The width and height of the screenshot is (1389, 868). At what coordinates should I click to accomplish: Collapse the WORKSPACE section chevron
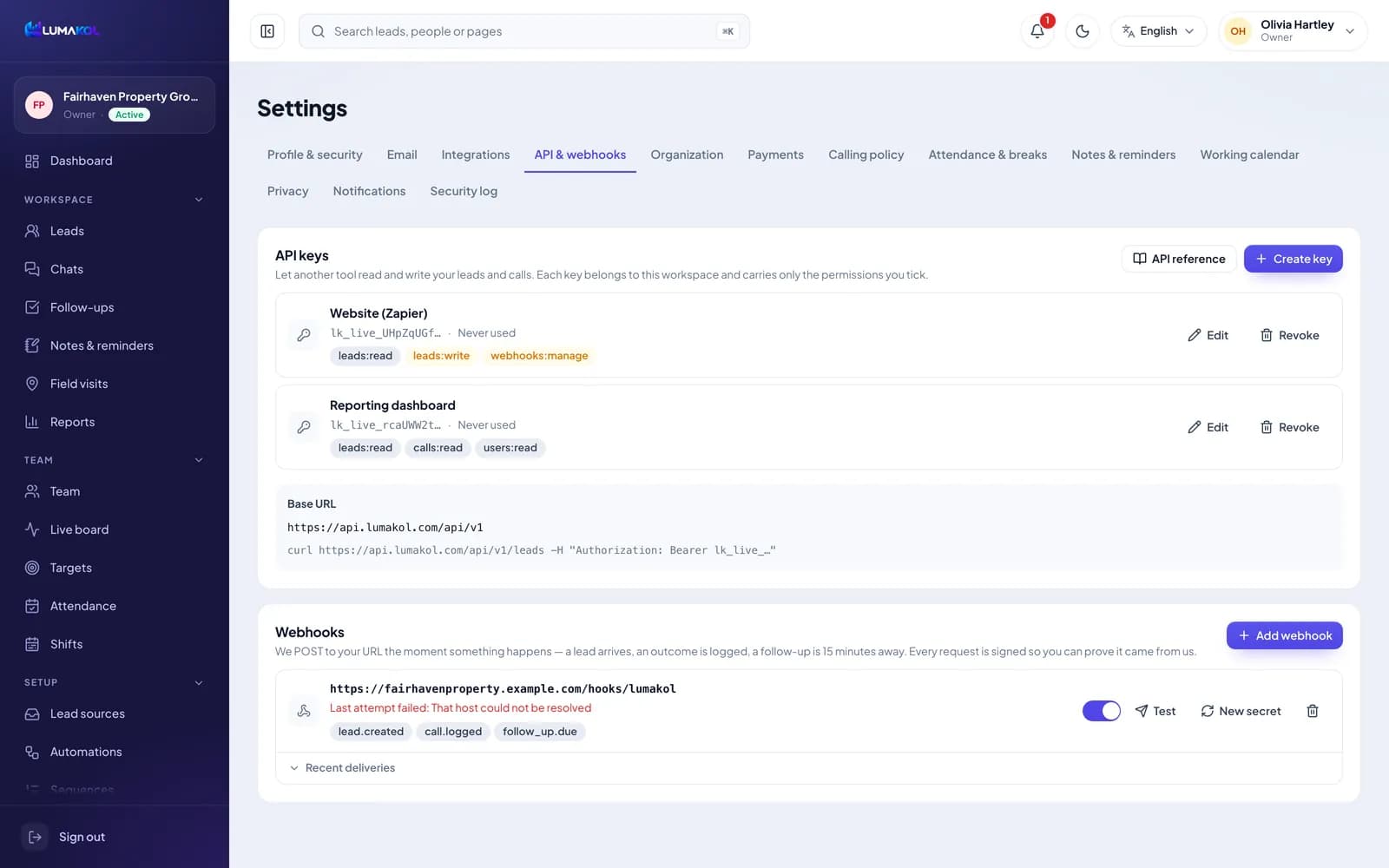(199, 200)
